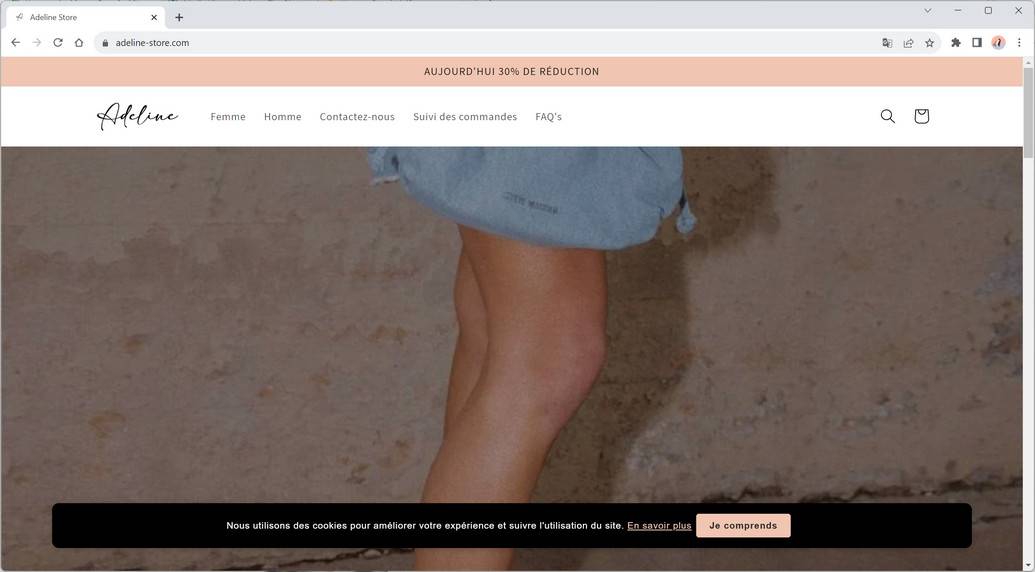Follow the En savoir plus link
This screenshot has height=572, width=1035.
click(x=659, y=526)
